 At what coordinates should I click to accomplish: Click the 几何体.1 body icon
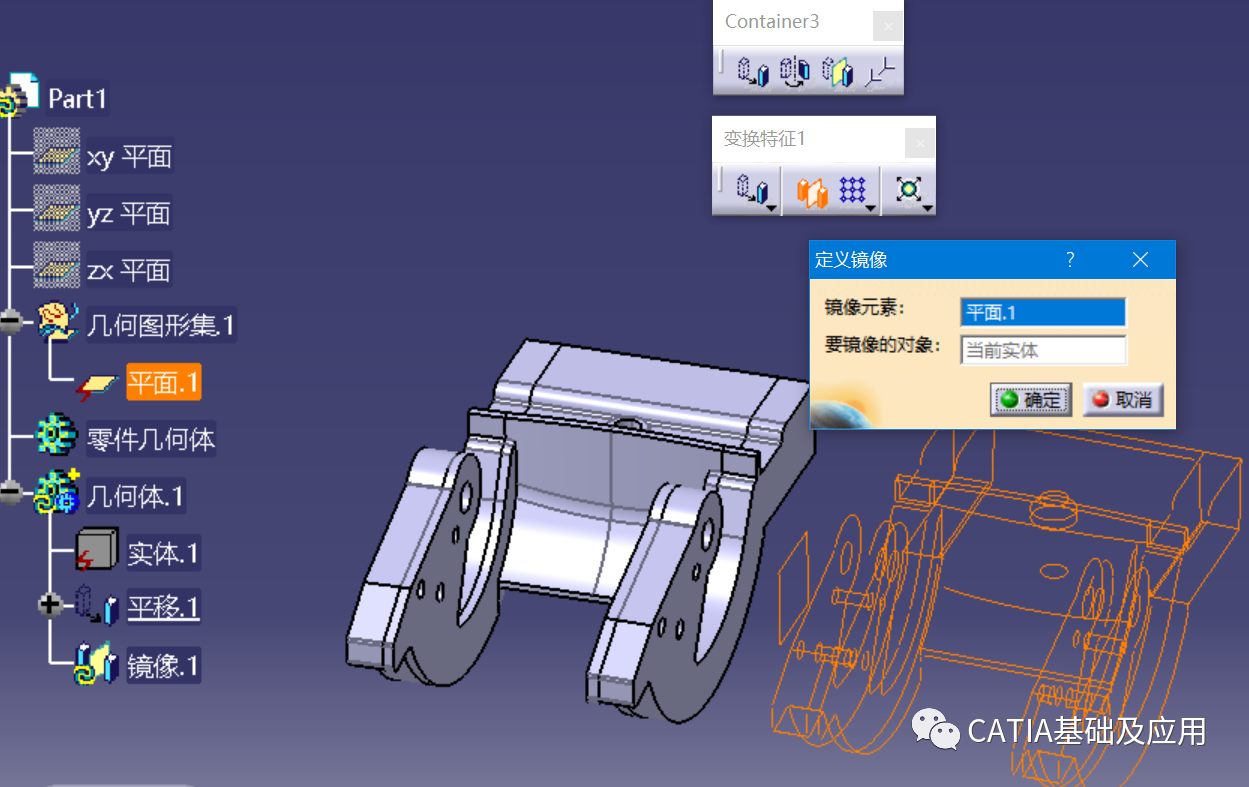(x=56, y=493)
